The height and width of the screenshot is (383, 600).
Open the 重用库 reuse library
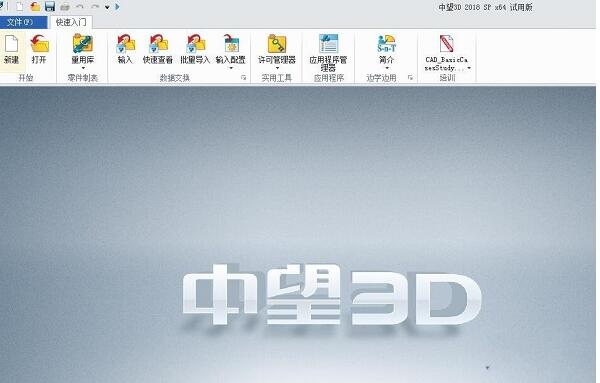pos(83,44)
